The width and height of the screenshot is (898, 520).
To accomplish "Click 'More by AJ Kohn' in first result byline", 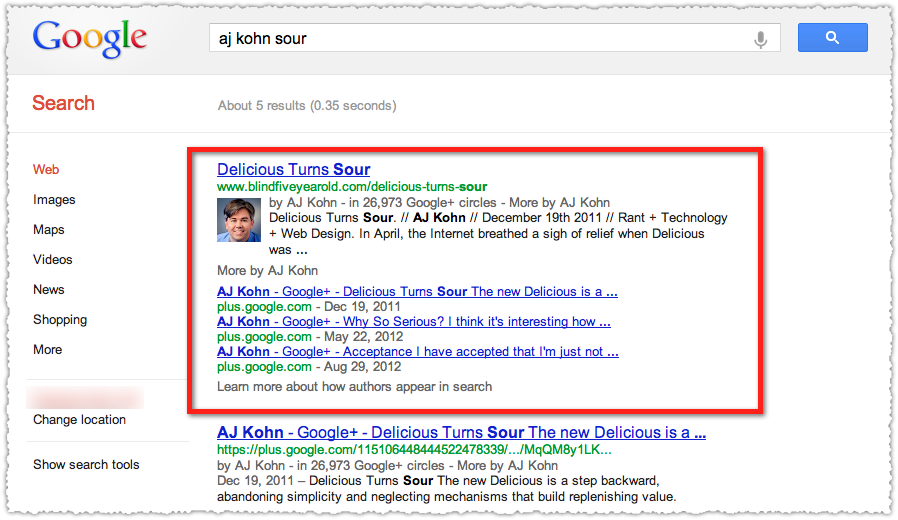I will [560, 203].
